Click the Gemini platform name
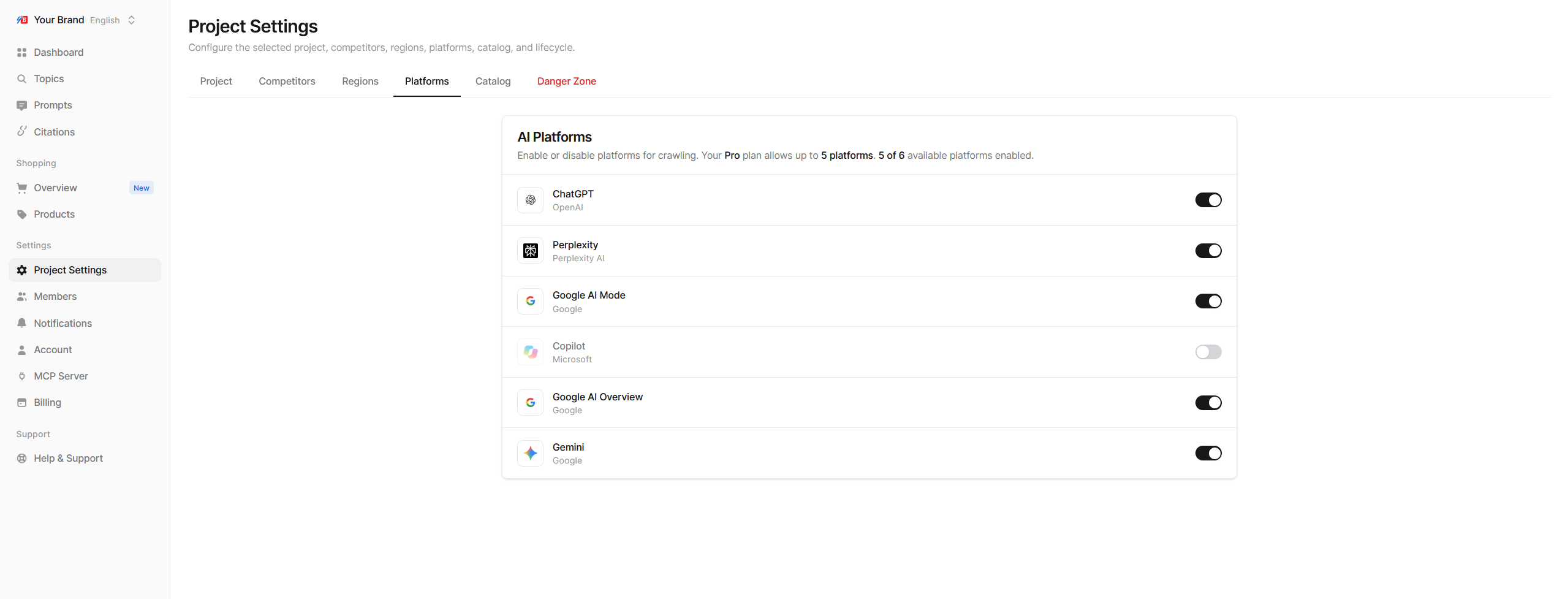Image resolution: width=1568 pixels, height=599 pixels. pyautogui.click(x=568, y=447)
